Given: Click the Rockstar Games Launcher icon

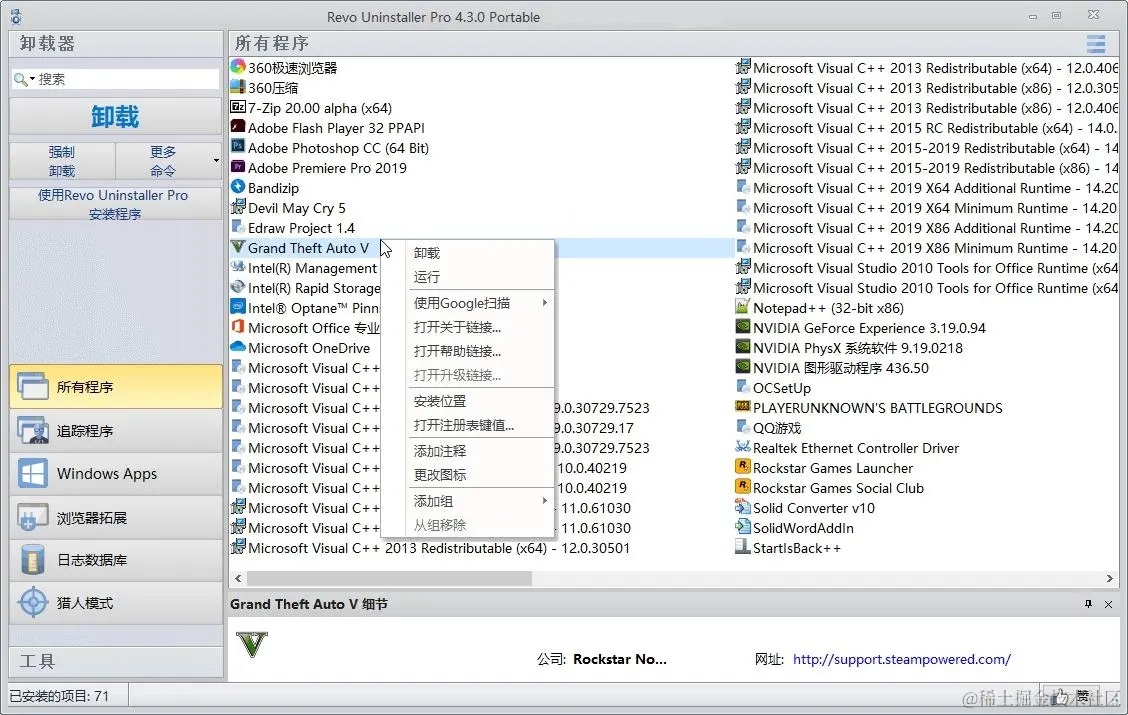Looking at the screenshot, I should [742, 467].
